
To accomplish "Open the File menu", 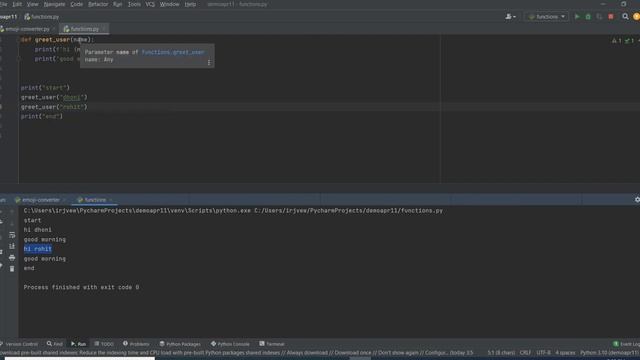I will point(4,4).
